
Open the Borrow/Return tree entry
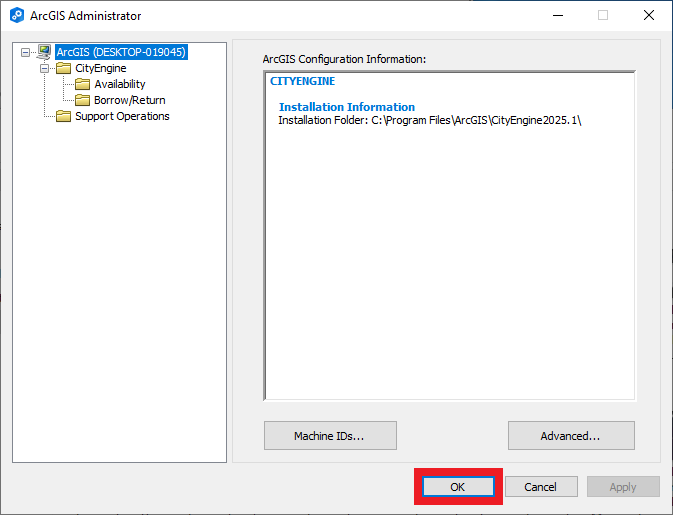(130, 100)
